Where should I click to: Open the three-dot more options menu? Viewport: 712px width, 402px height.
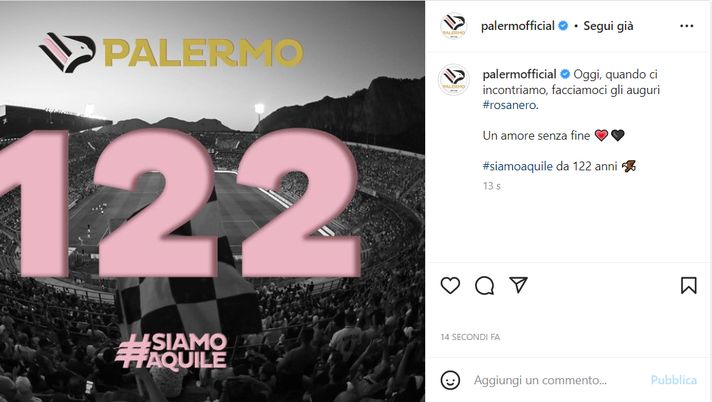tap(687, 26)
